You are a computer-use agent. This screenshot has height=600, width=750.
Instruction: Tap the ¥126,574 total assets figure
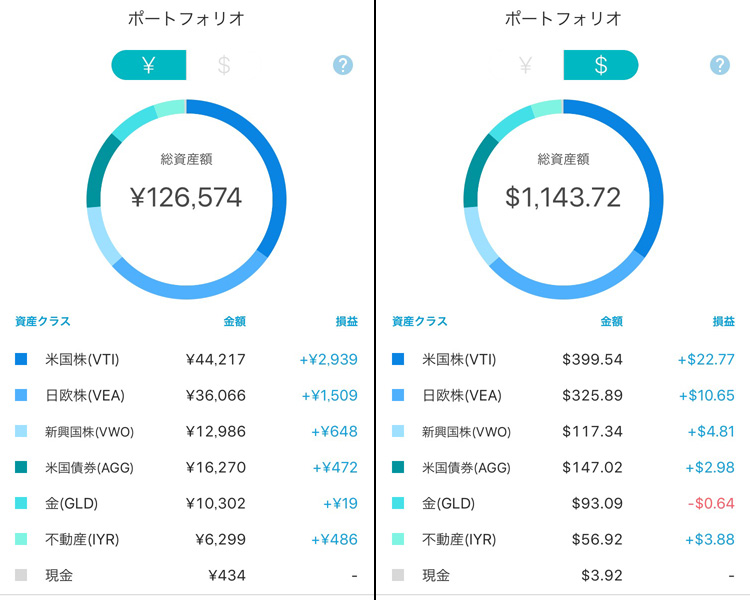click(x=186, y=197)
